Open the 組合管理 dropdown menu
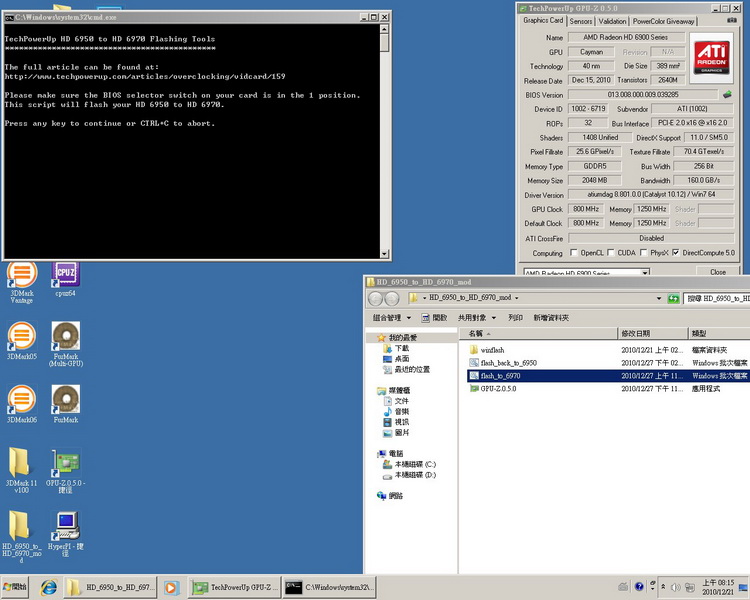 392,318
